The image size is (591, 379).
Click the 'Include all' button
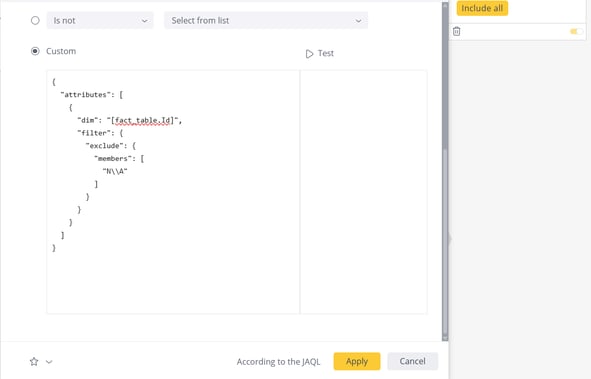pos(482,8)
